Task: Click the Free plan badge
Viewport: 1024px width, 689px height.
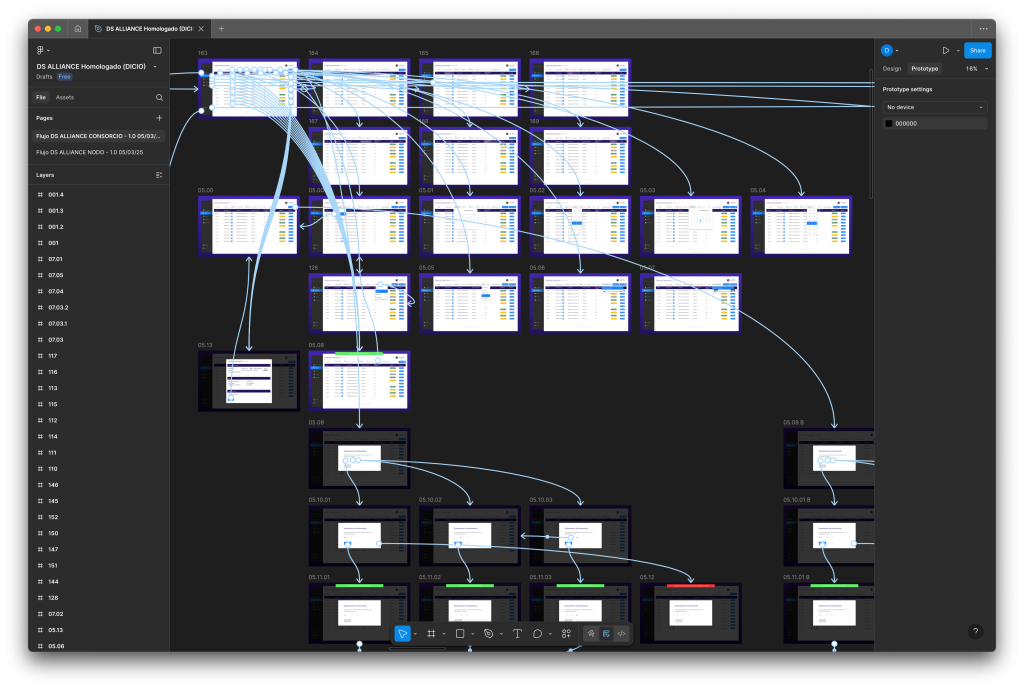Action: click(64, 77)
